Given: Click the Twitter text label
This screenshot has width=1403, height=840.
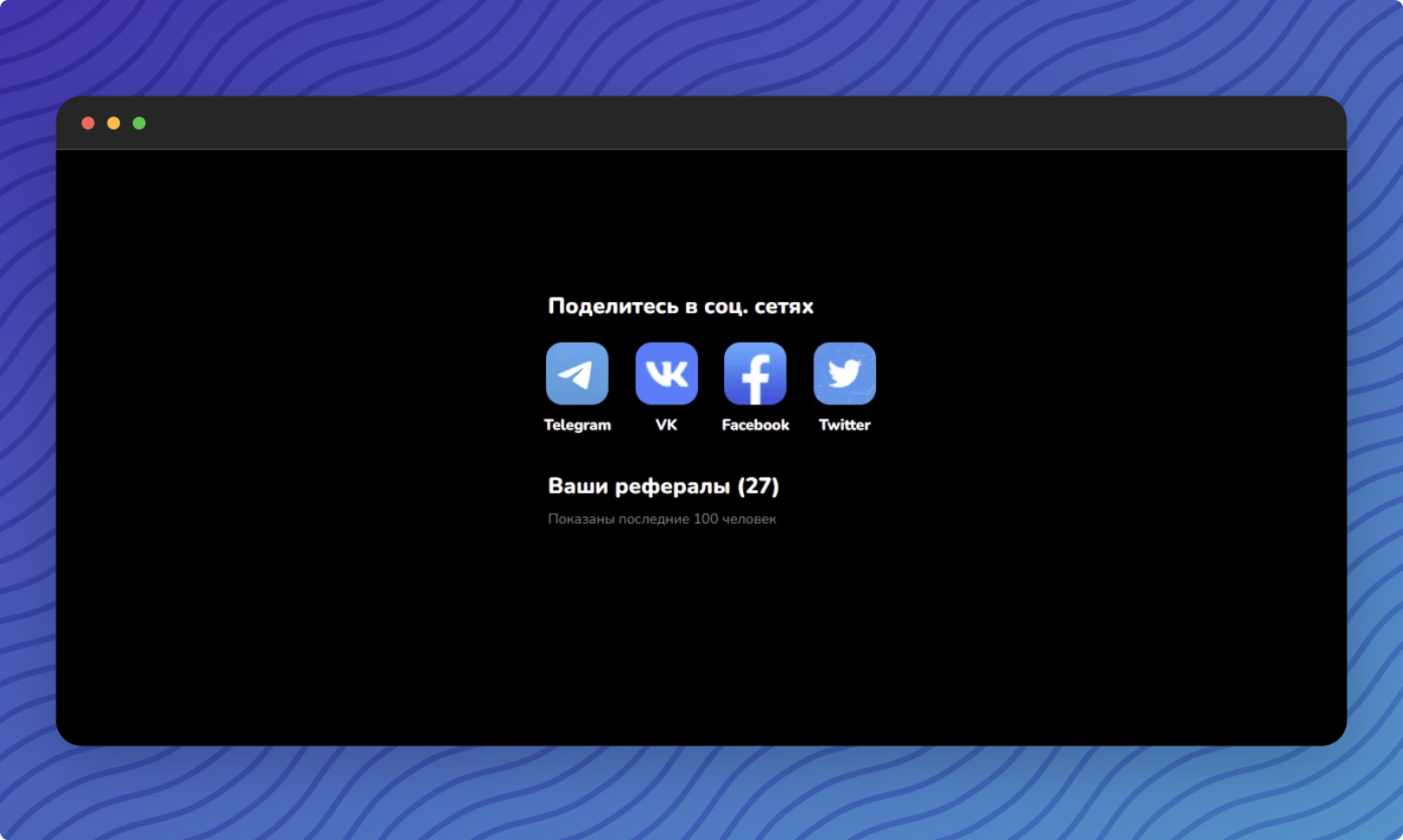Looking at the screenshot, I should pos(845,425).
